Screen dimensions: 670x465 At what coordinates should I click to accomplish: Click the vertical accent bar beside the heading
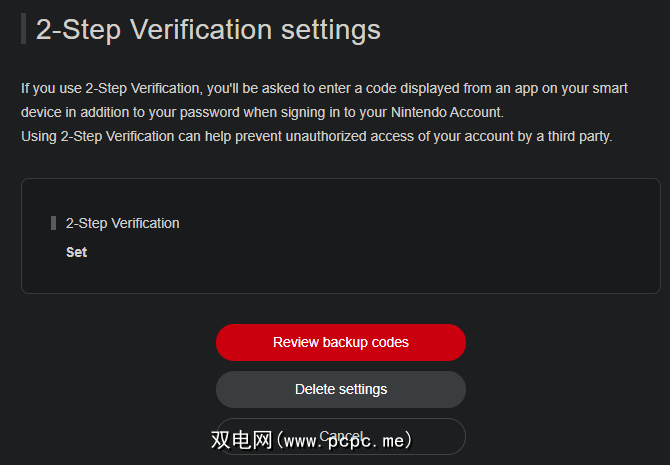click(x=23, y=29)
